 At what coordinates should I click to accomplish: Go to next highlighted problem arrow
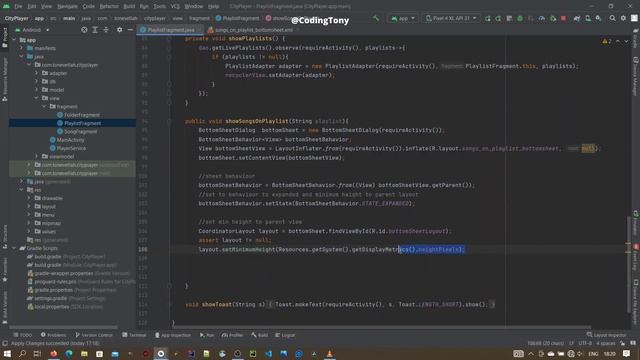626,41
